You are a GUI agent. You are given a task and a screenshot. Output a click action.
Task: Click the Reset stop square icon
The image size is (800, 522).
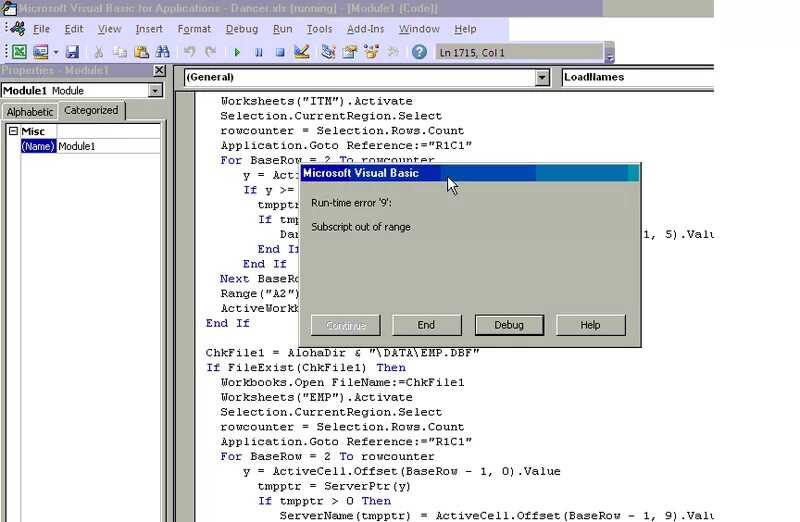280,52
